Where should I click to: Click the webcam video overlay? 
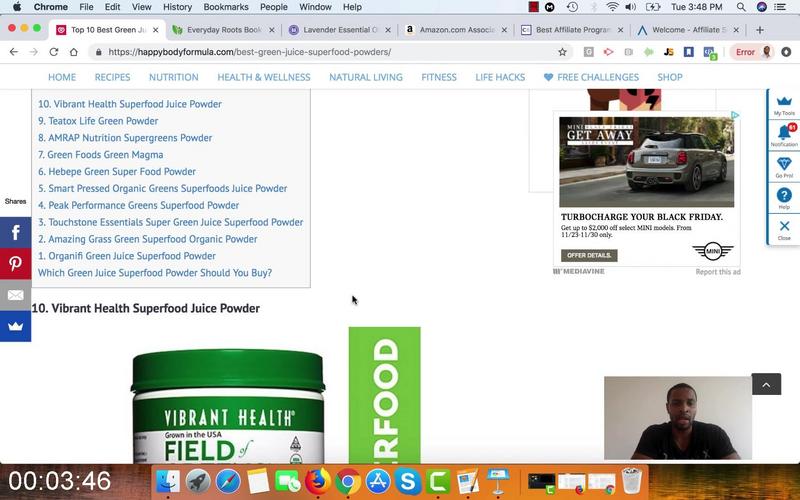tap(678, 418)
